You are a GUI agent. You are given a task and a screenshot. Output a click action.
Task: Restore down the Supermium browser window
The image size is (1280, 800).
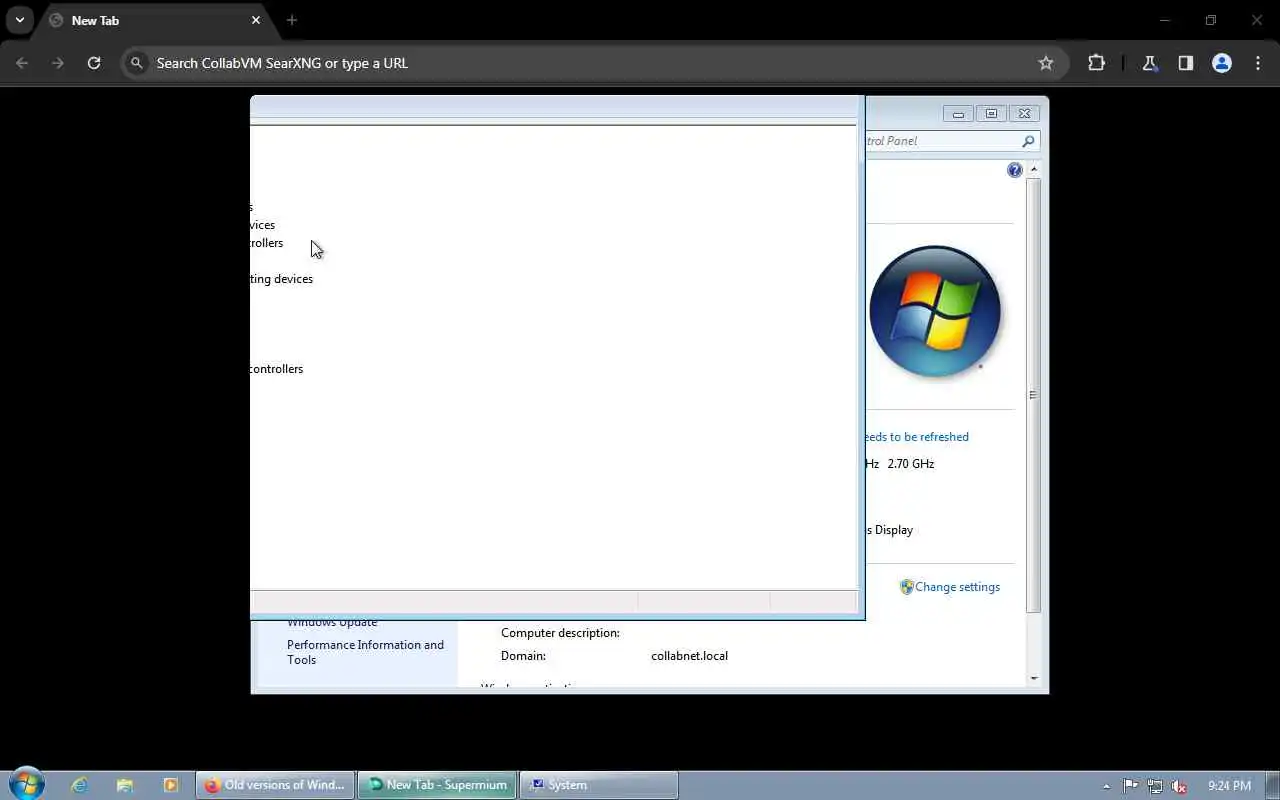[1211, 20]
